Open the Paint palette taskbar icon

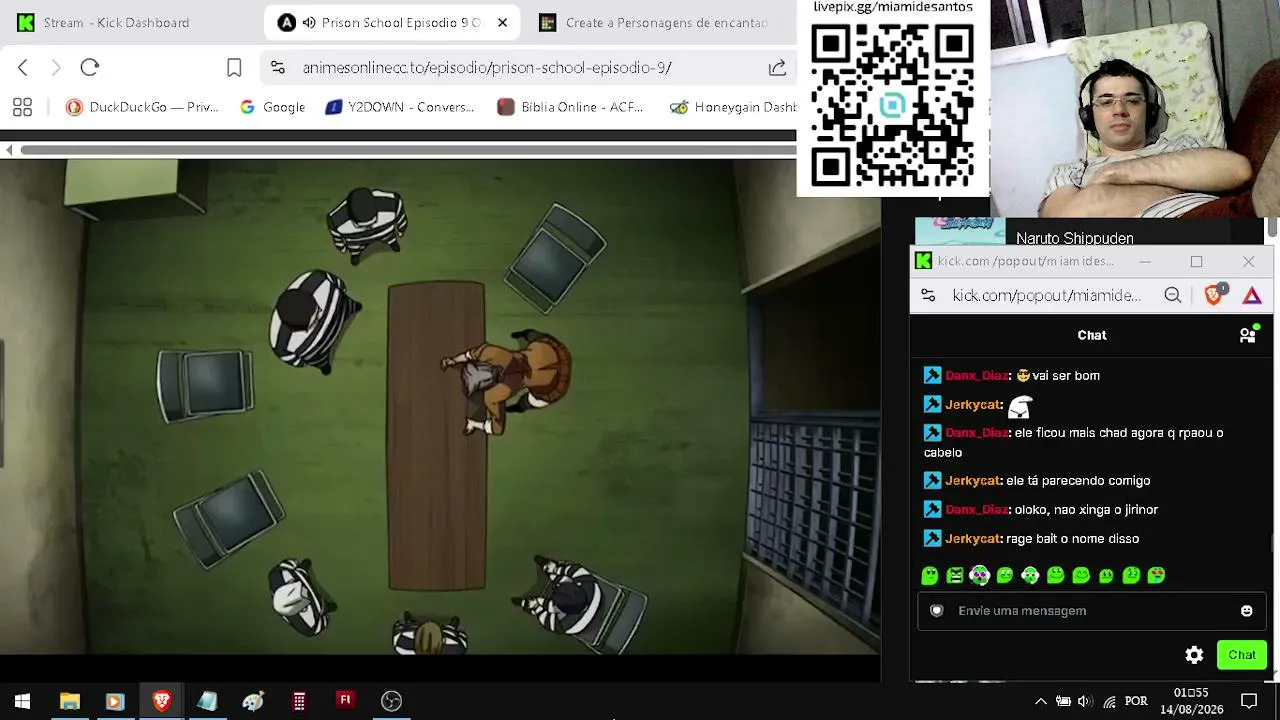(253, 701)
